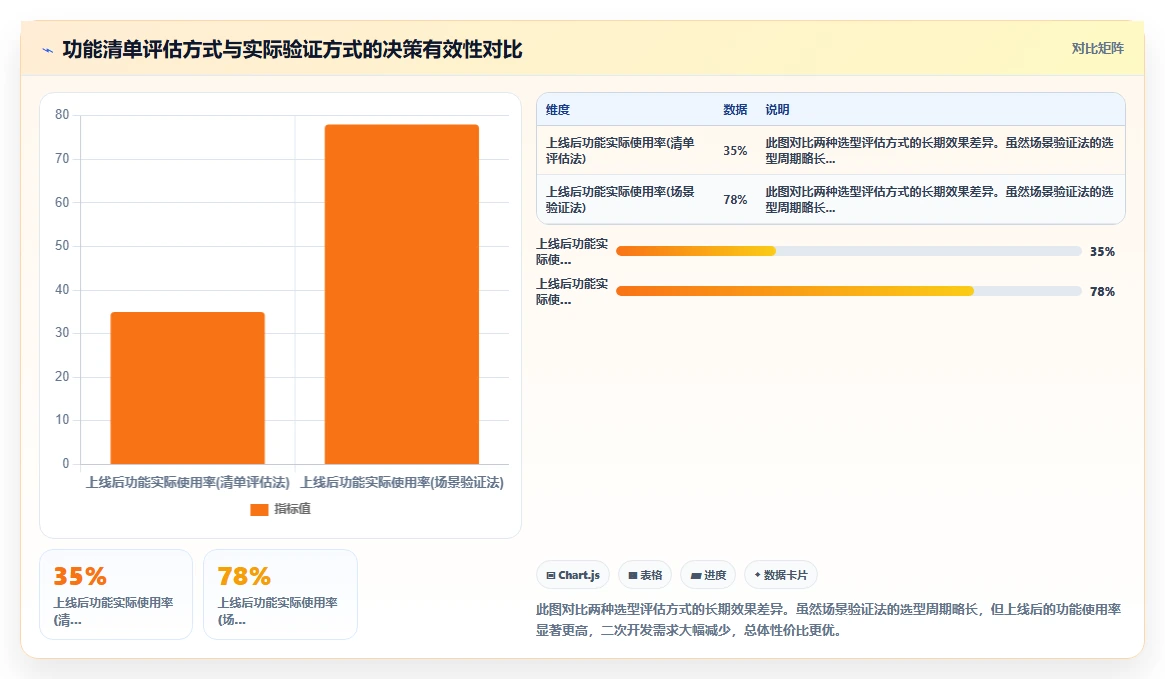Click the 40 y-axis tick label
This screenshot has width=1165, height=679.
click(62, 289)
